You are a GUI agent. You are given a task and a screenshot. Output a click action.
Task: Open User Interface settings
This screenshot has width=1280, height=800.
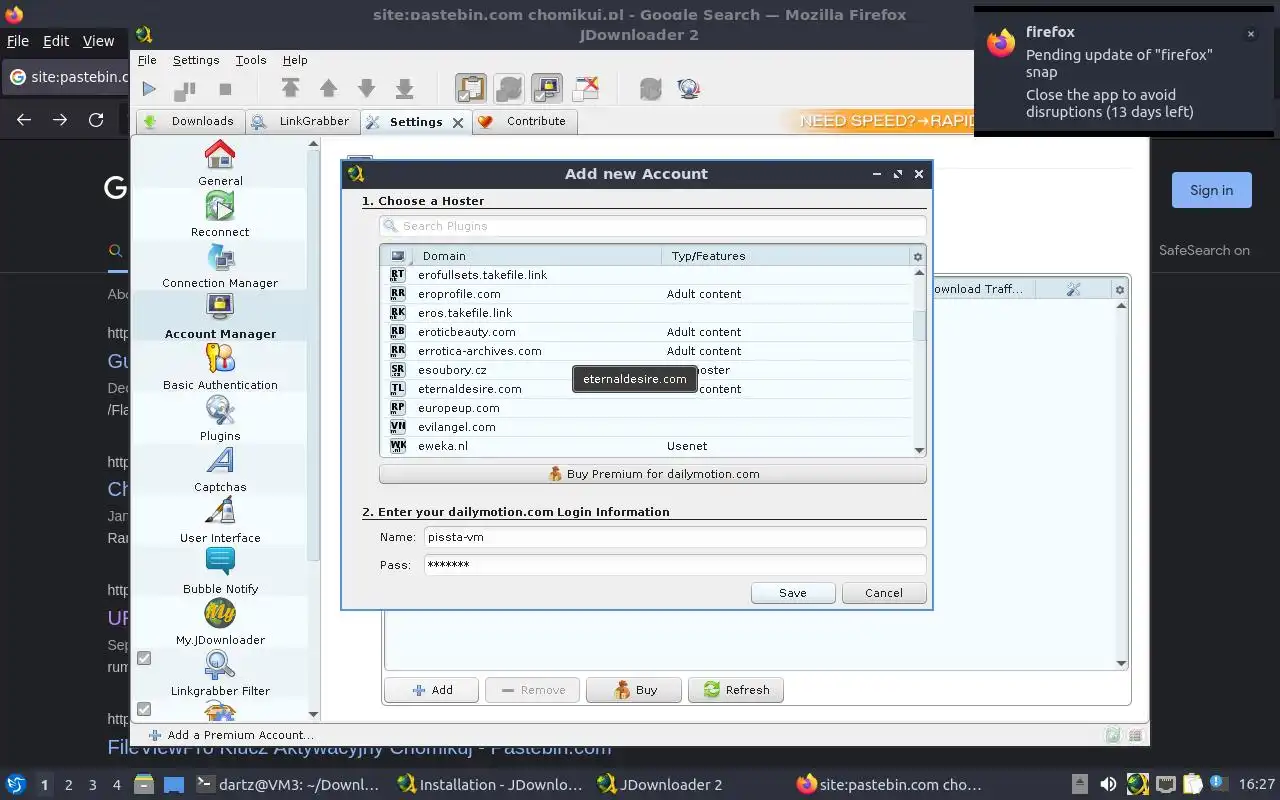(x=220, y=520)
